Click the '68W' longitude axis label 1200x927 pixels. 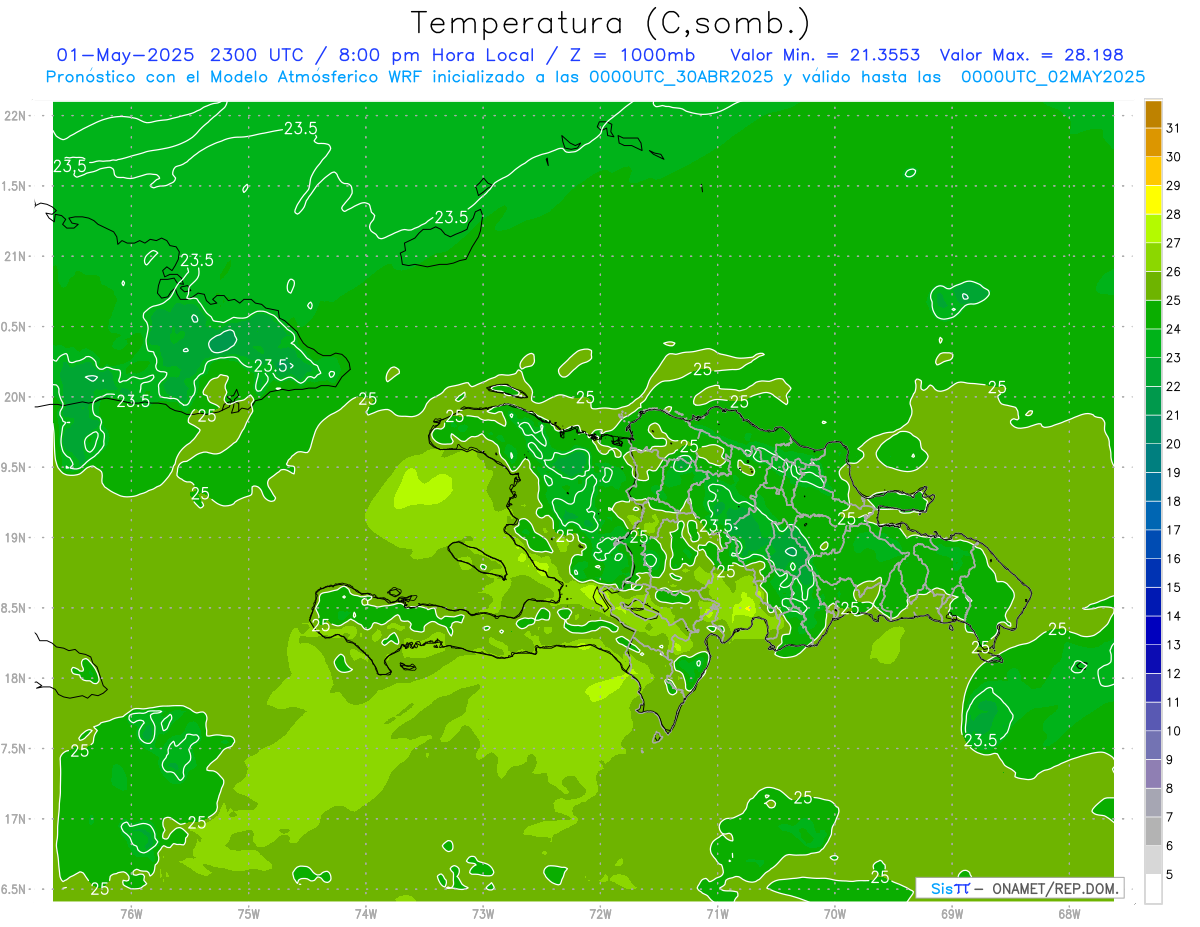click(x=1068, y=913)
